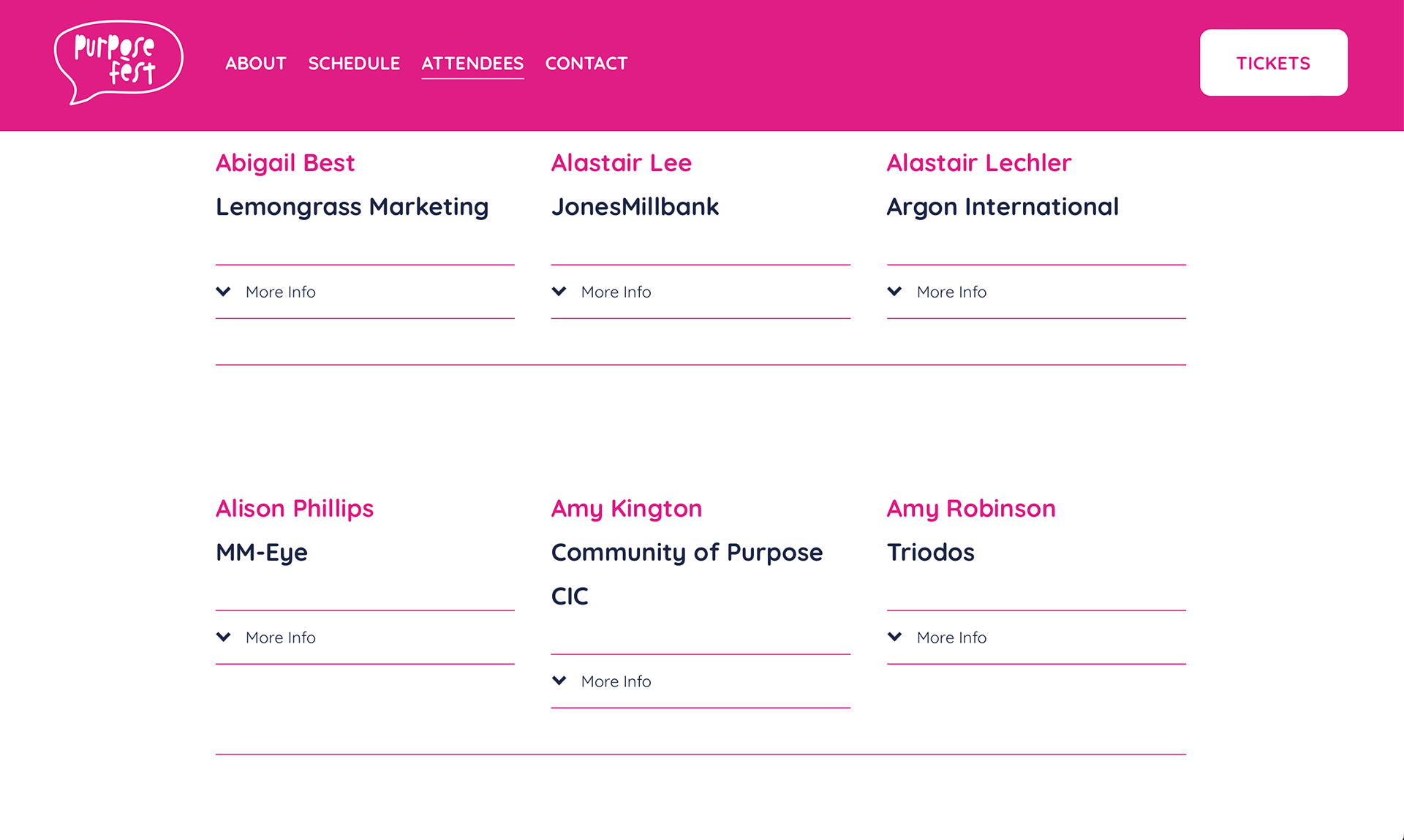Expand More Info for MM-Eye attendee
The width and height of the screenshot is (1404, 840).
click(x=365, y=637)
